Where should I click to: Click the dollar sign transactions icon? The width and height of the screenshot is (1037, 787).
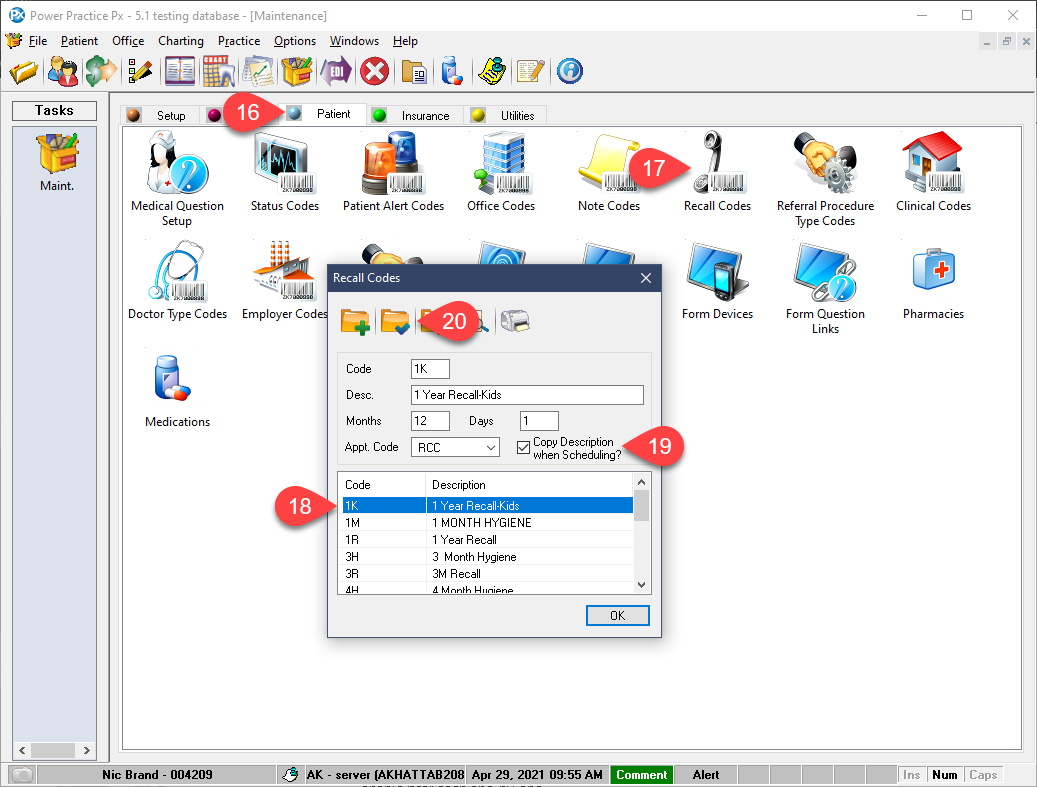pyautogui.click(x=101, y=71)
